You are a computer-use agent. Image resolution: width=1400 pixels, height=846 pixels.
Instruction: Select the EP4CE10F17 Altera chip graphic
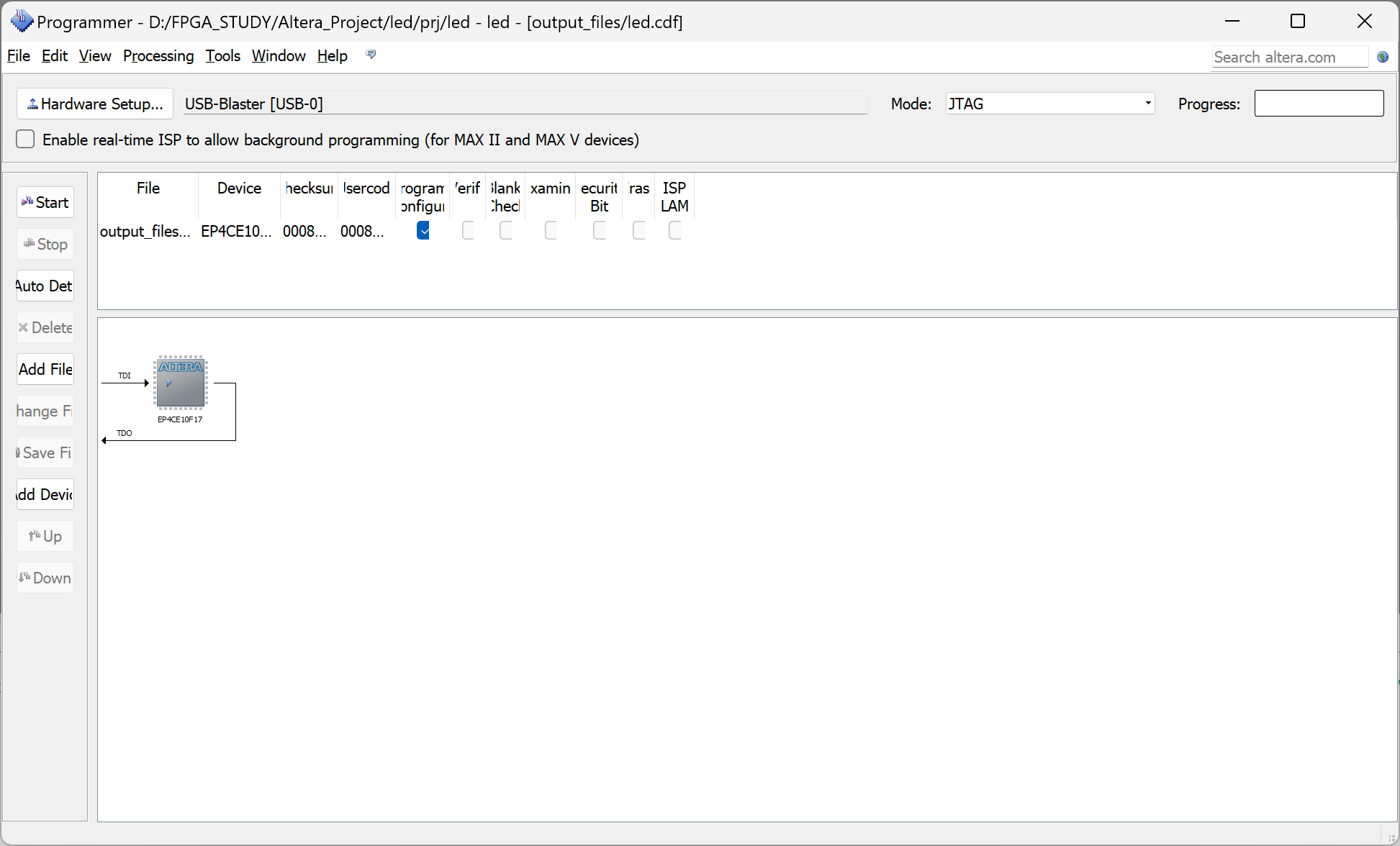click(x=181, y=383)
